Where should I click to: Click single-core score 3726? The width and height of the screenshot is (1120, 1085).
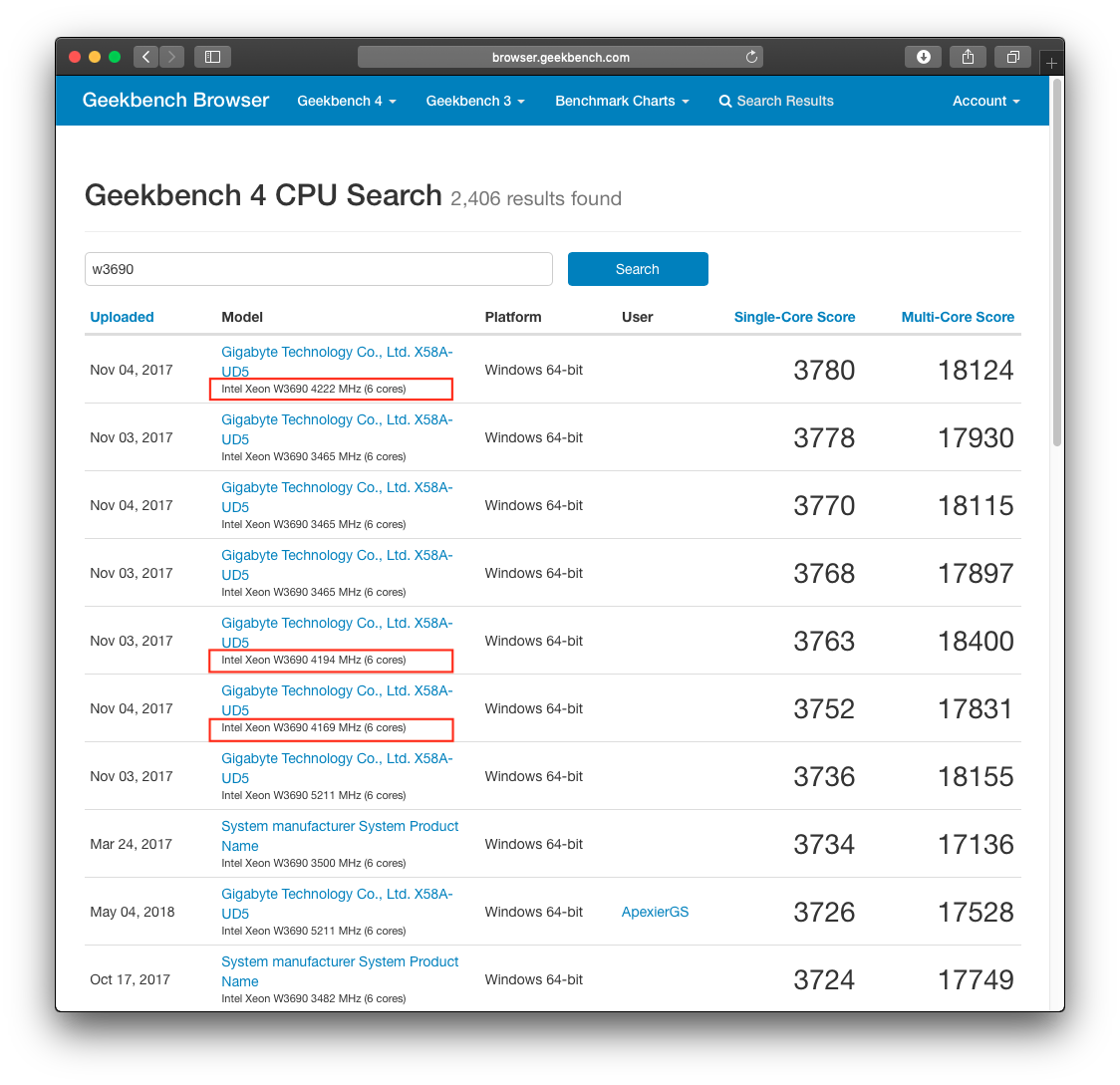pyautogui.click(x=824, y=913)
